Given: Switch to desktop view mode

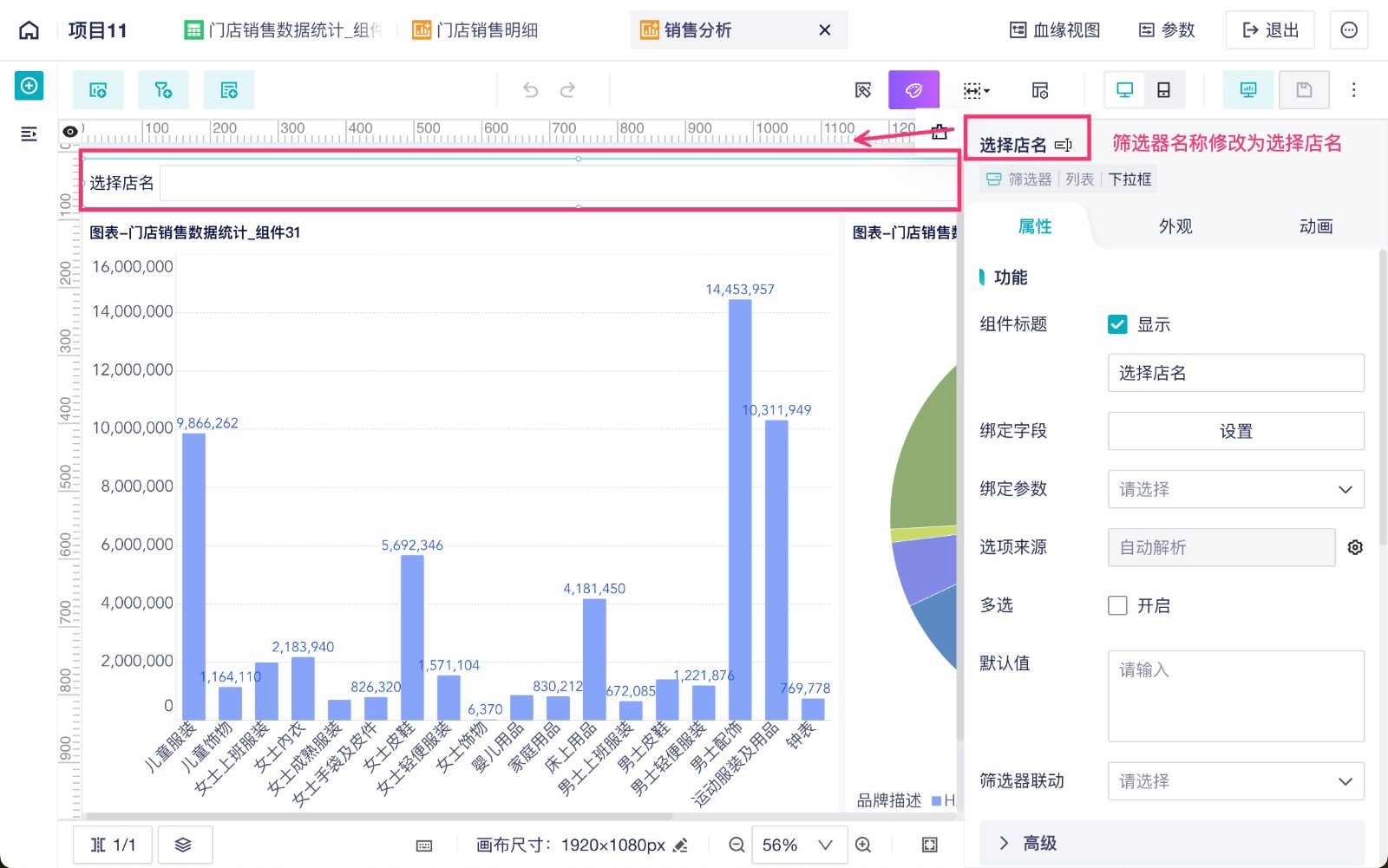Looking at the screenshot, I should 1124,90.
